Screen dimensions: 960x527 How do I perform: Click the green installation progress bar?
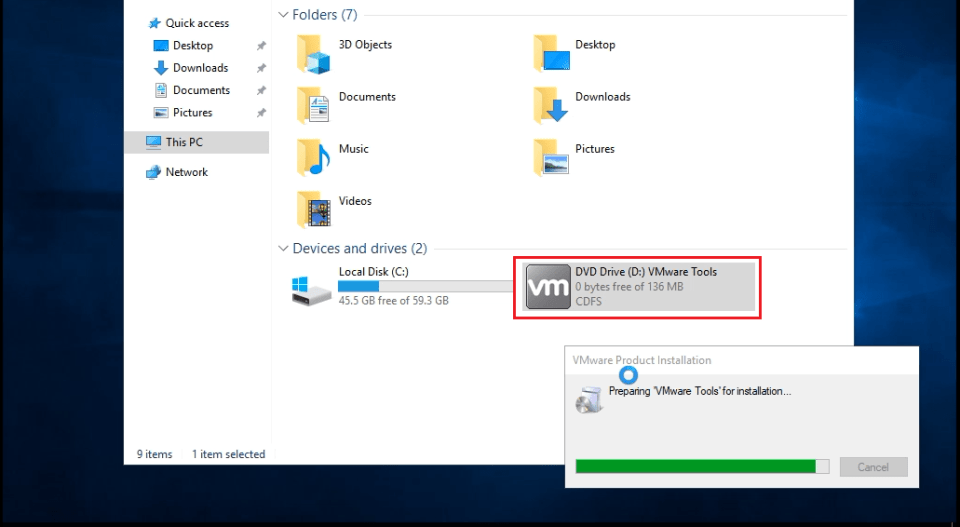702,467
